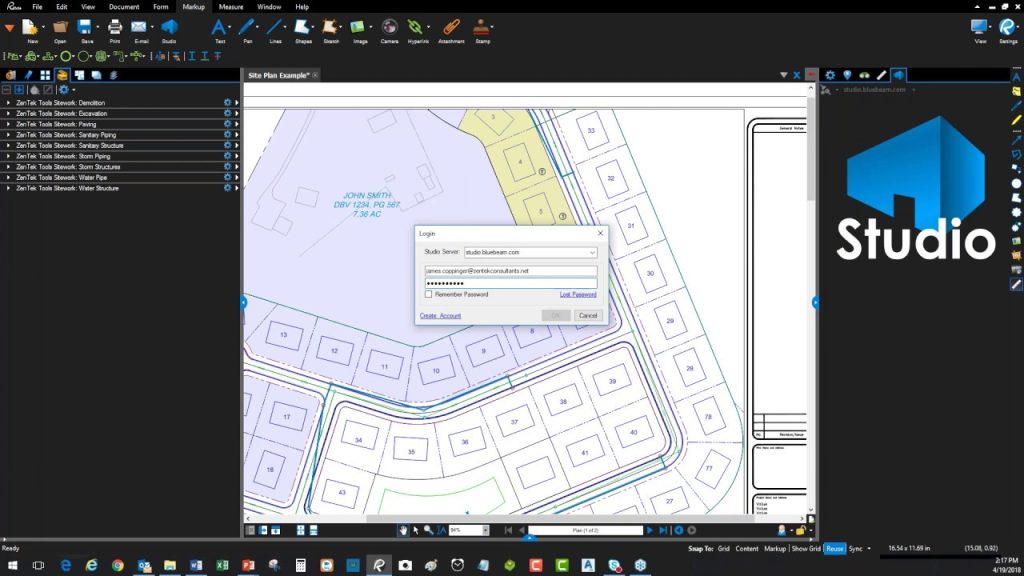Open the Markup menu
The width and height of the screenshot is (1024, 576).
[193, 7]
